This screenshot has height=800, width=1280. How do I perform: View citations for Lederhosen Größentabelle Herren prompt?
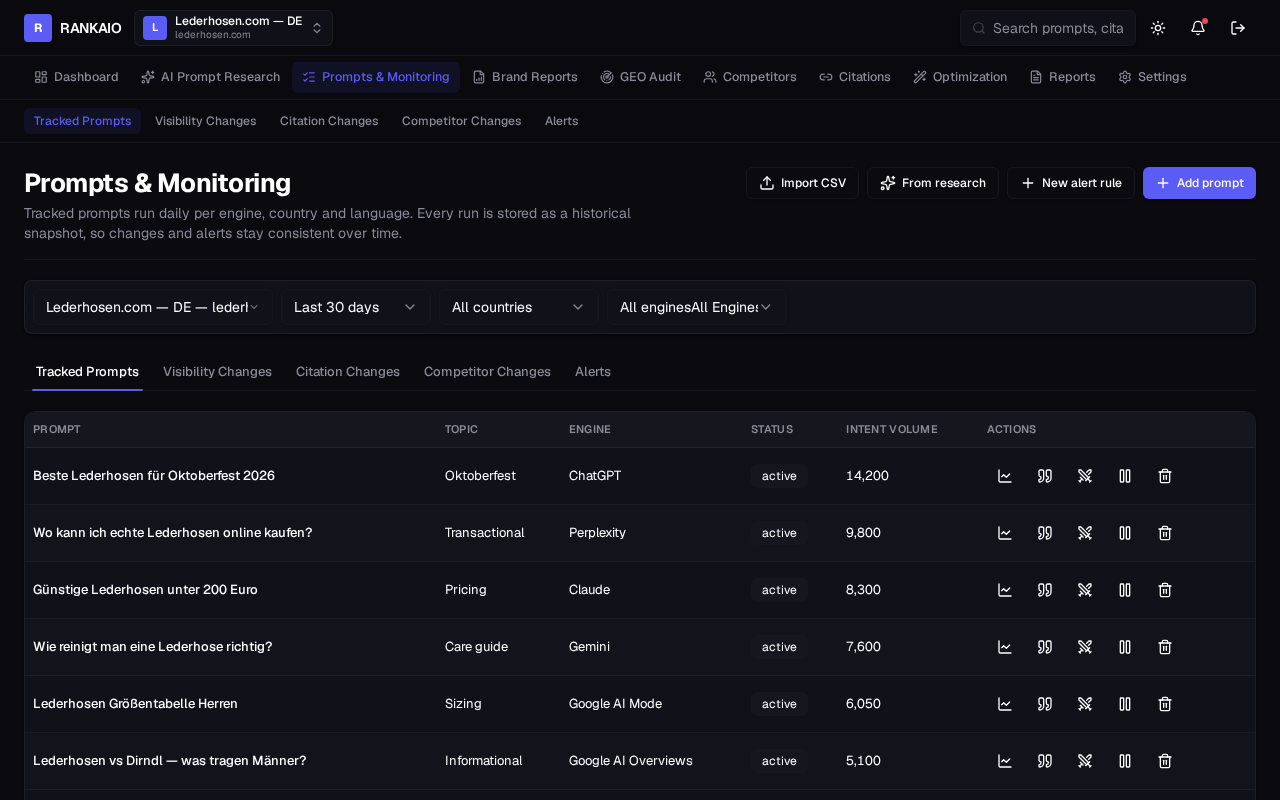[1045, 704]
